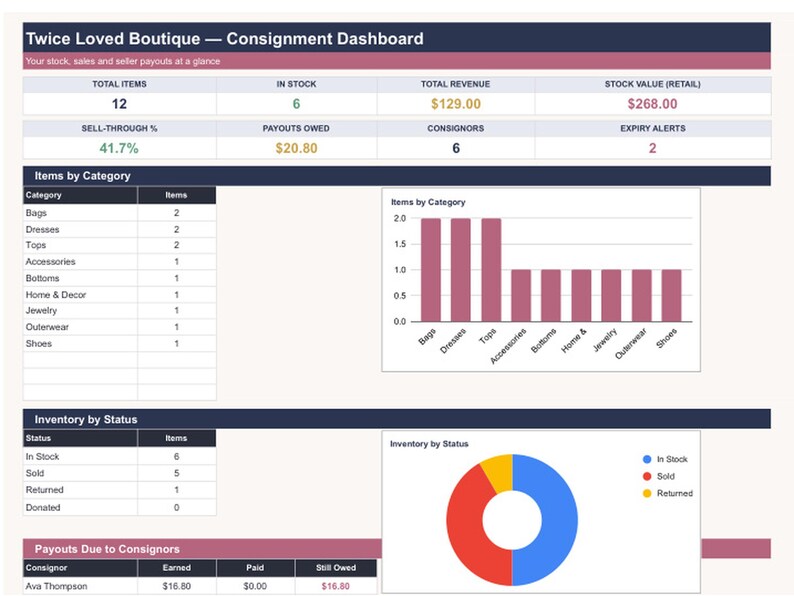Select the In Stock status cell
The image size is (794, 596).
pyautogui.click(x=80, y=456)
